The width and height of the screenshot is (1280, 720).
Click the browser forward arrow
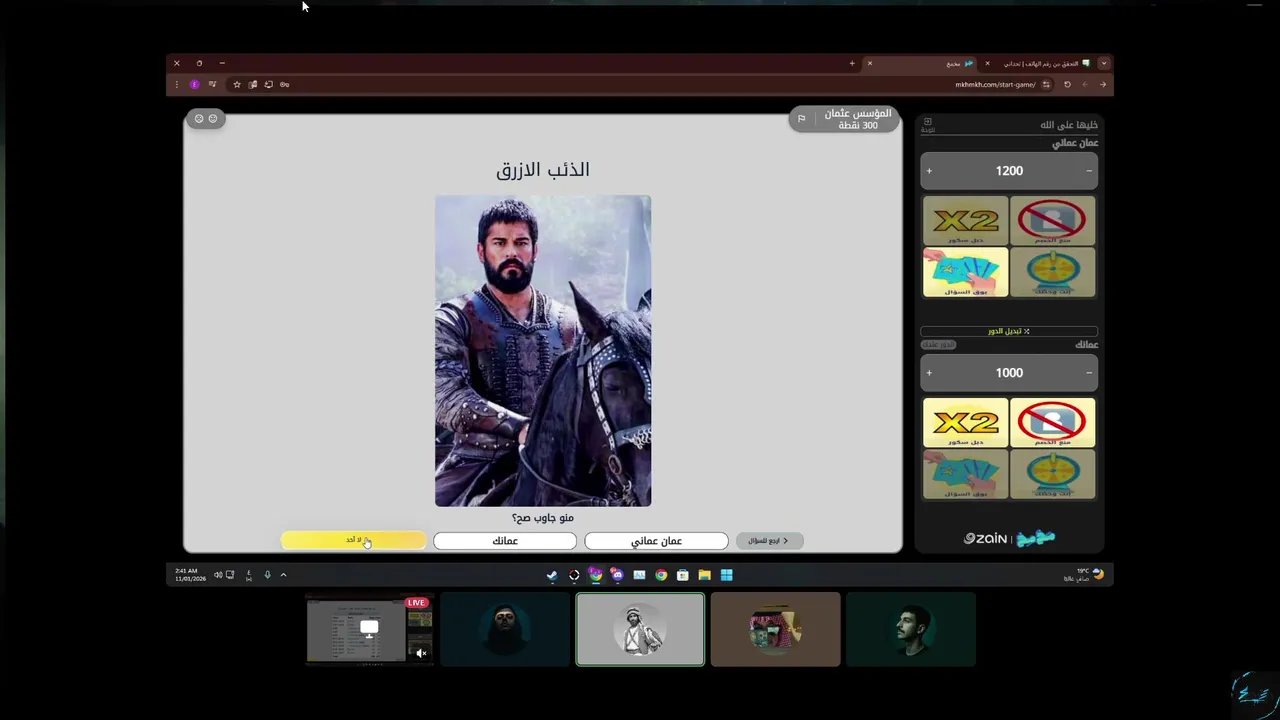point(1085,85)
